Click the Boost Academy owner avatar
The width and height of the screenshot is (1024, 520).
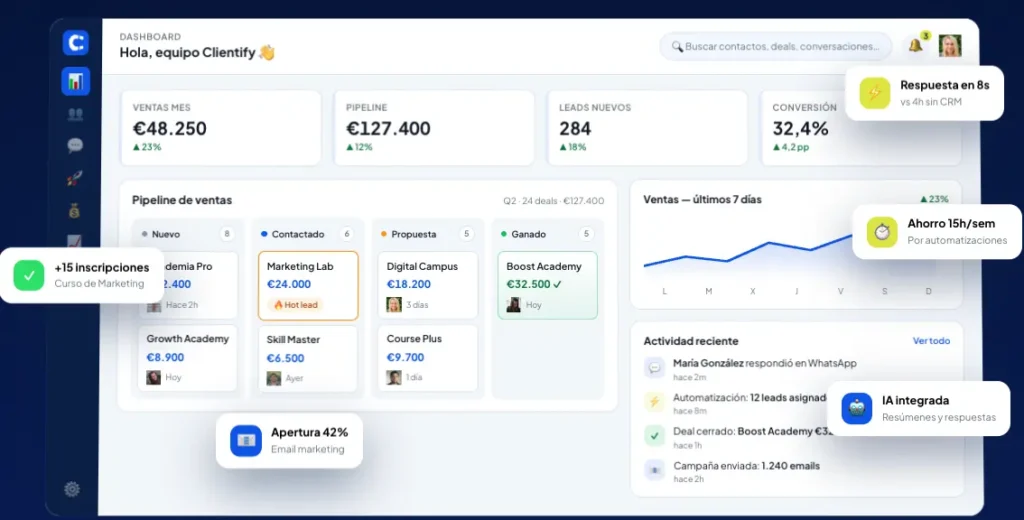(513, 304)
